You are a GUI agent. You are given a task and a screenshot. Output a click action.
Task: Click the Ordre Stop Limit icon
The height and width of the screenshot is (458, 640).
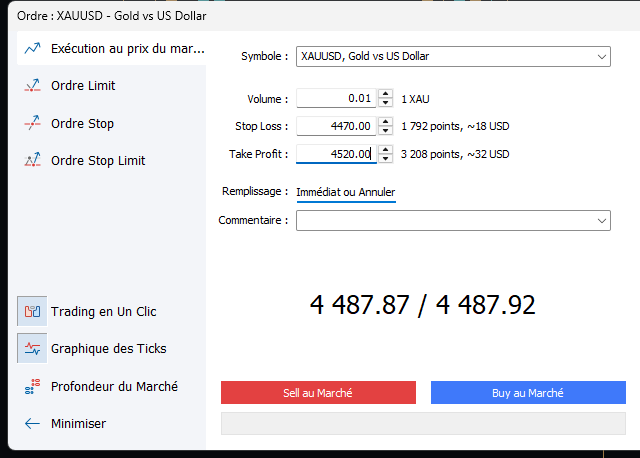(x=32, y=160)
